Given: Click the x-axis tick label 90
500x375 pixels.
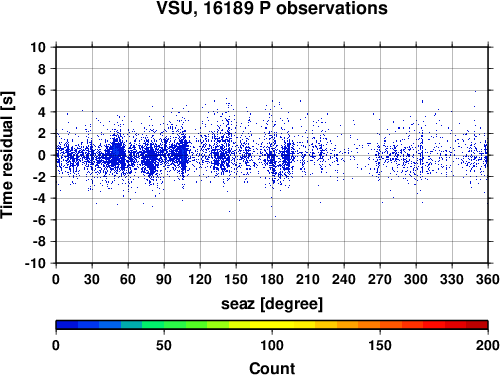Looking at the screenshot, I should (164, 279).
